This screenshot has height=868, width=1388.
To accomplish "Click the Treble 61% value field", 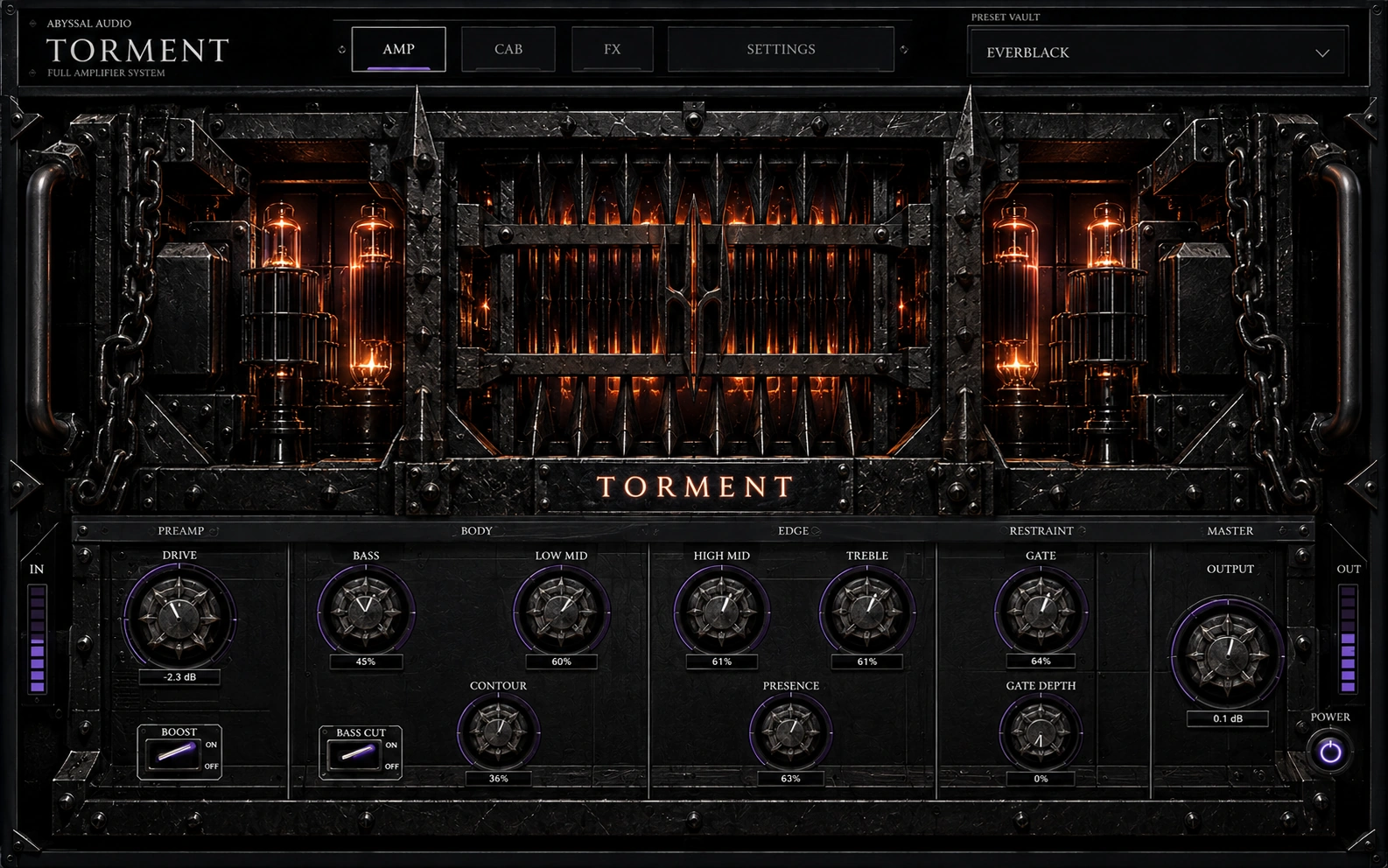I will [866, 661].
